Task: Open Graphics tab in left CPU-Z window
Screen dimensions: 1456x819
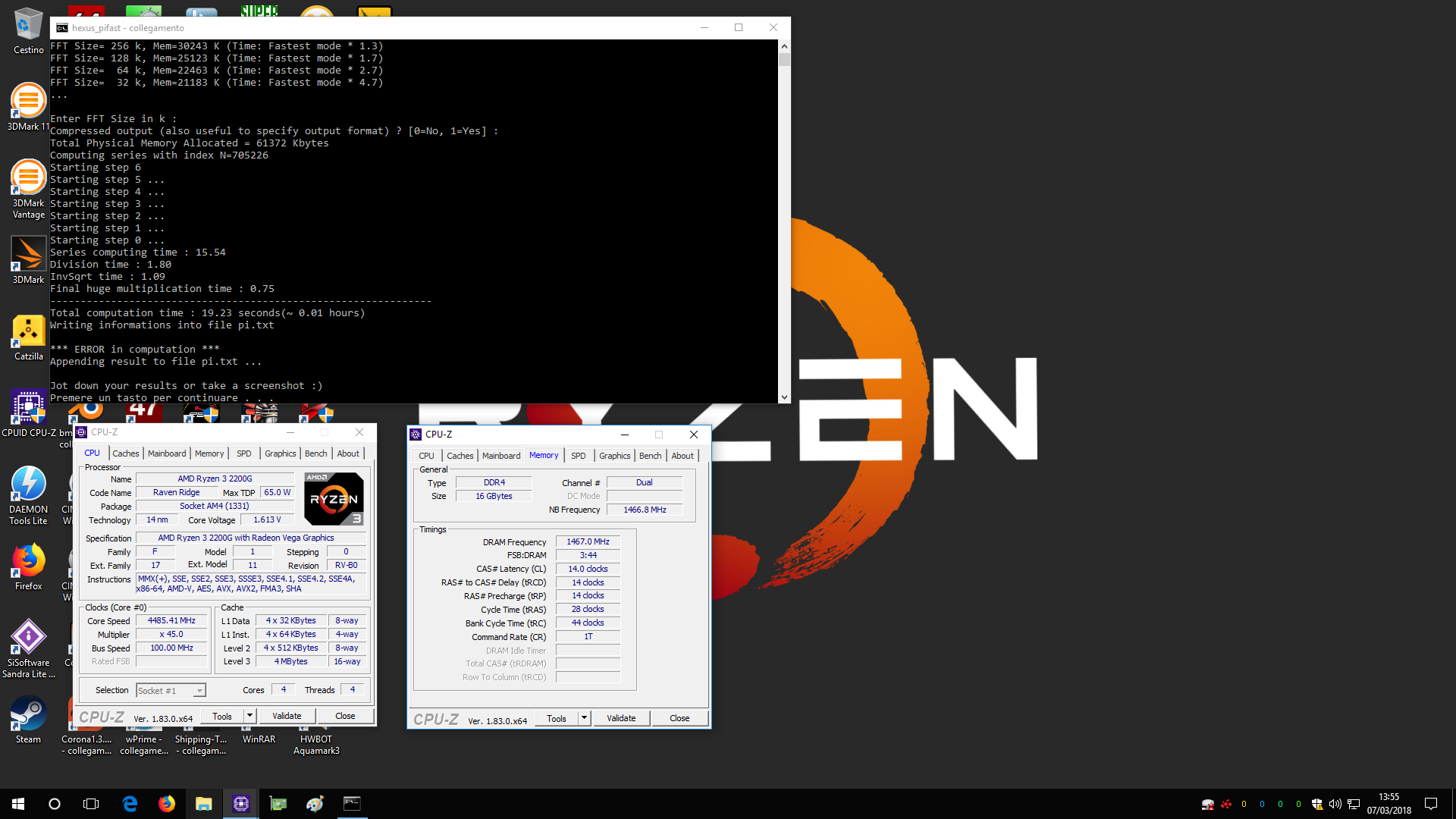Action: [x=281, y=453]
